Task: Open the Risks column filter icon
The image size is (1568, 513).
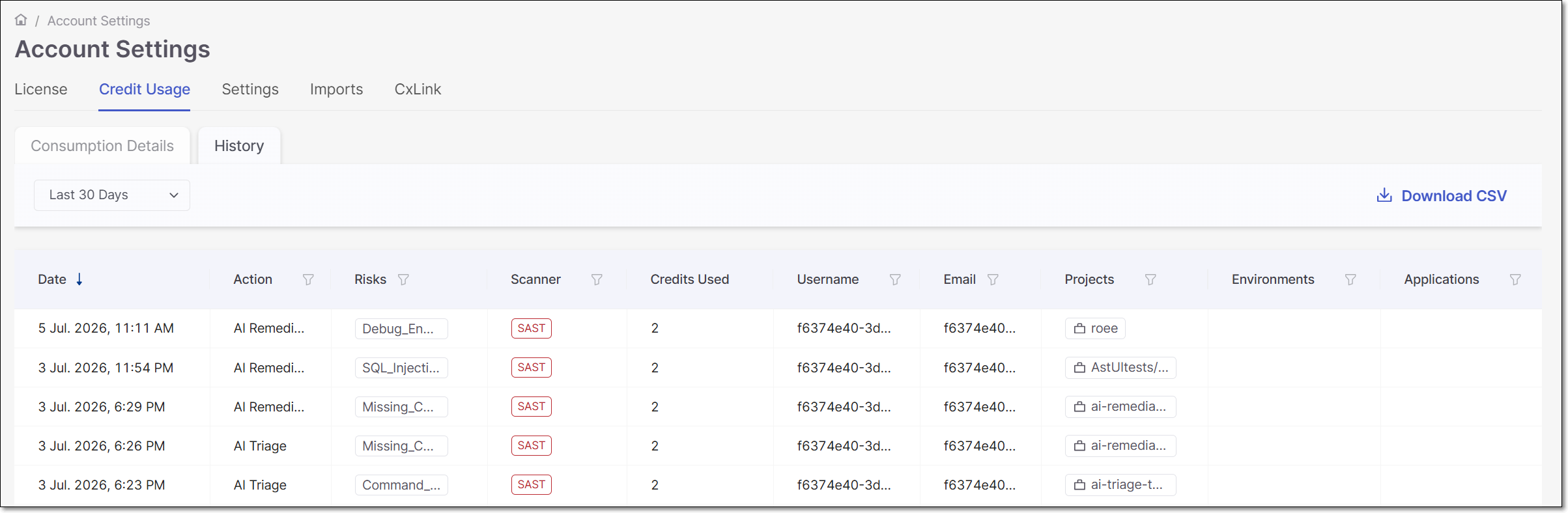Action: 403,279
